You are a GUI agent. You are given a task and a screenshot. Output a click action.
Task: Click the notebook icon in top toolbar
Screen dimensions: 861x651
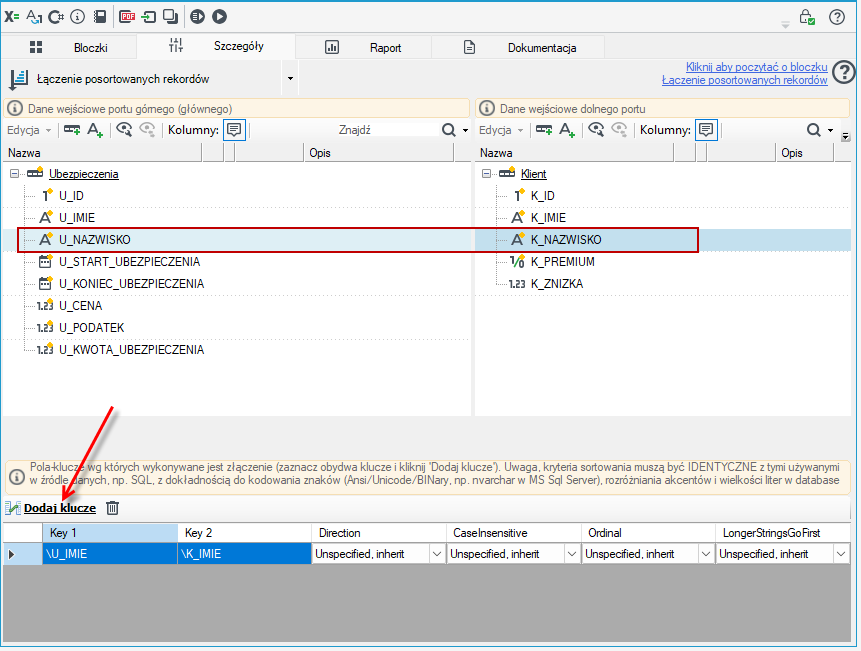click(x=99, y=17)
